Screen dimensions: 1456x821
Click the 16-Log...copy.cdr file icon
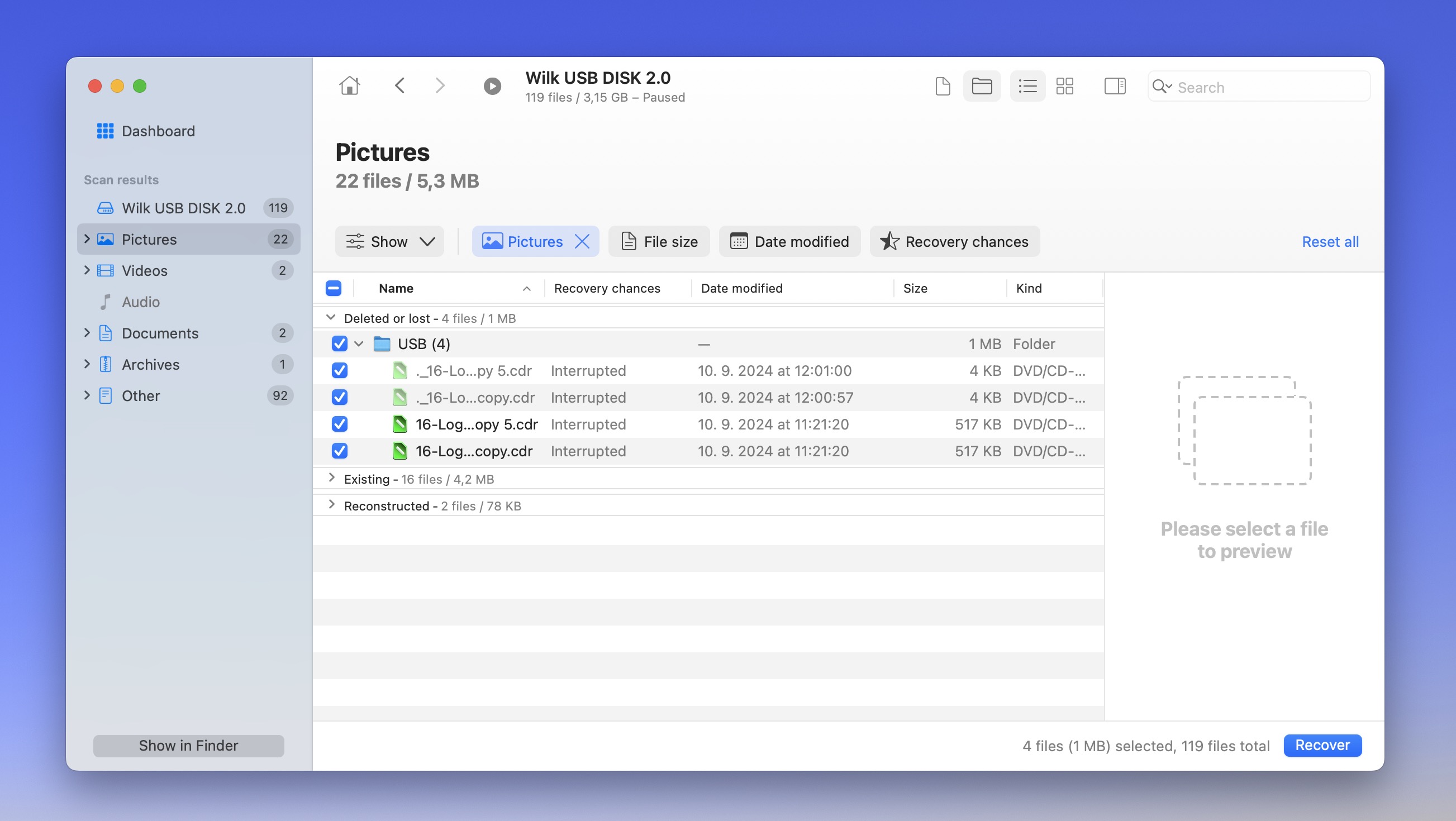pyautogui.click(x=399, y=451)
